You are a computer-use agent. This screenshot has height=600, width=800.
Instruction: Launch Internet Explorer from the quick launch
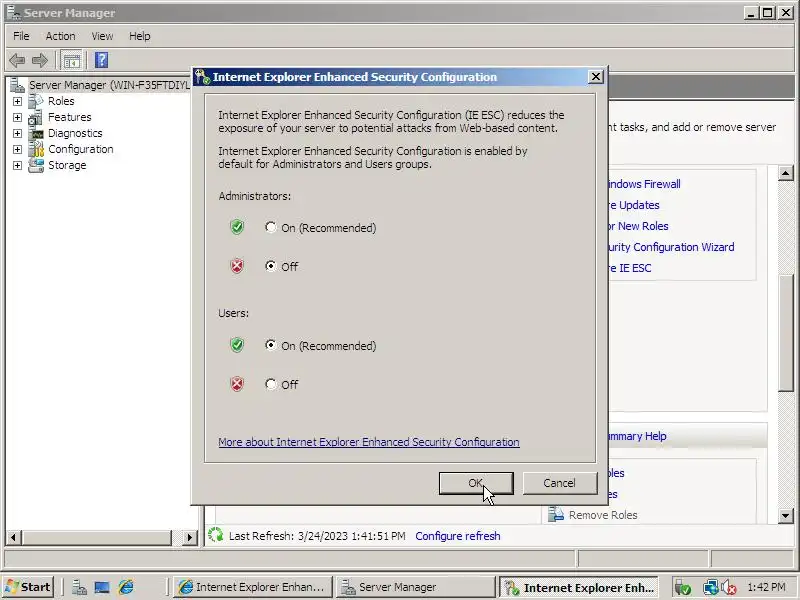(x=126, y=587)
